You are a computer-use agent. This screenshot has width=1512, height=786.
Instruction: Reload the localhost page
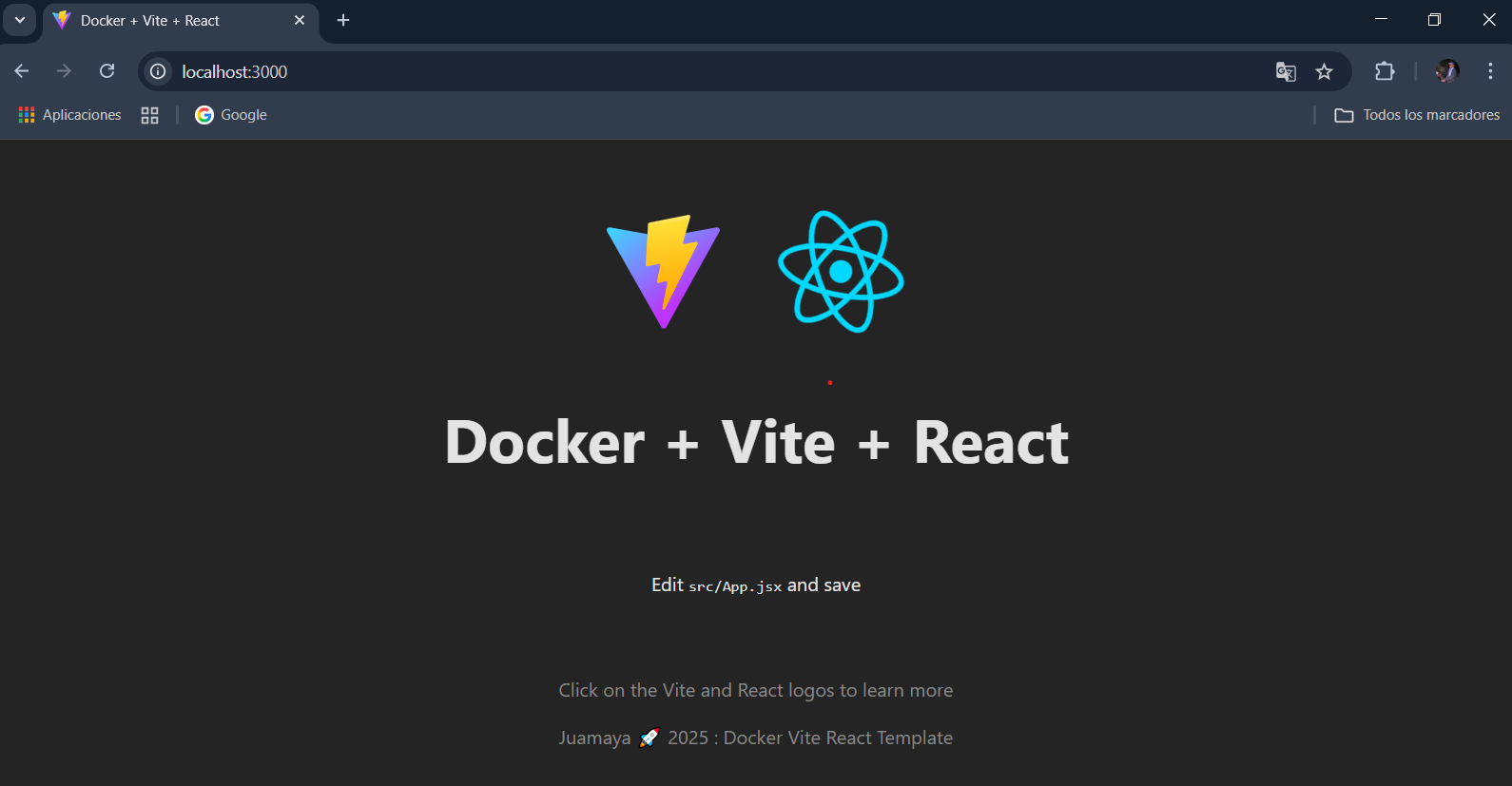pos(107,71)
